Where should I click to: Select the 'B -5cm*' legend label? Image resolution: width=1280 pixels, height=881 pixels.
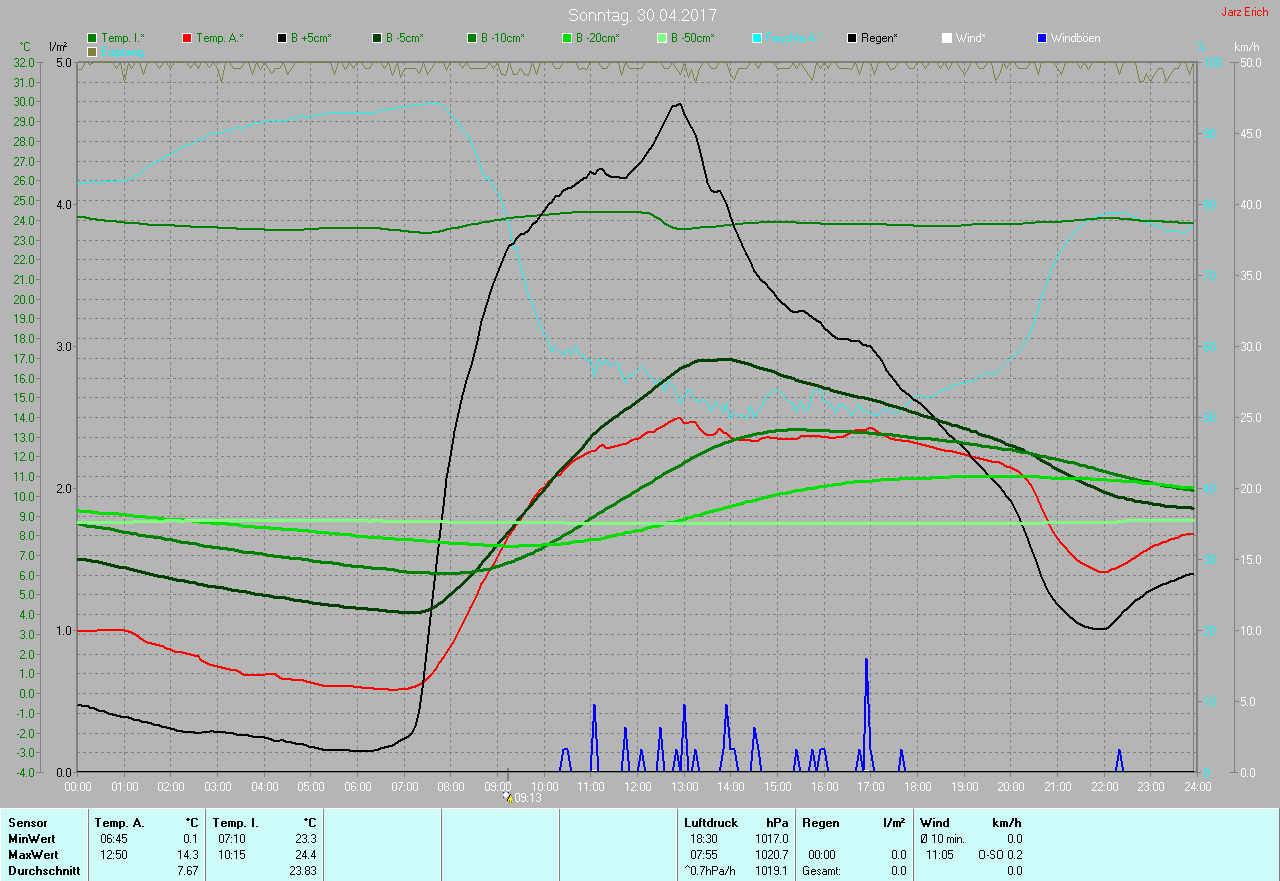[x=405, y=38]
